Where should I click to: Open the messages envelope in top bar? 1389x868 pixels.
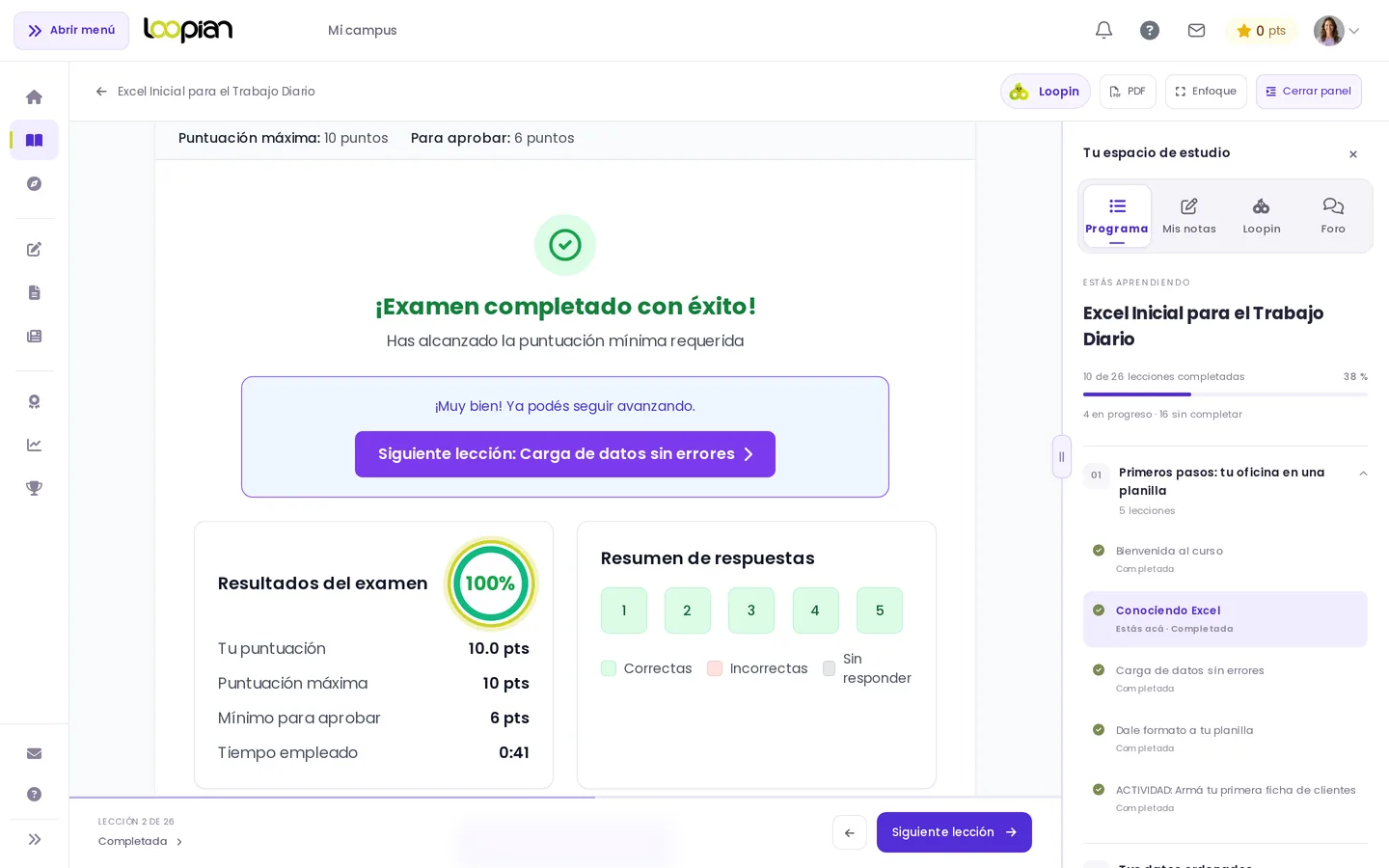1196,31
